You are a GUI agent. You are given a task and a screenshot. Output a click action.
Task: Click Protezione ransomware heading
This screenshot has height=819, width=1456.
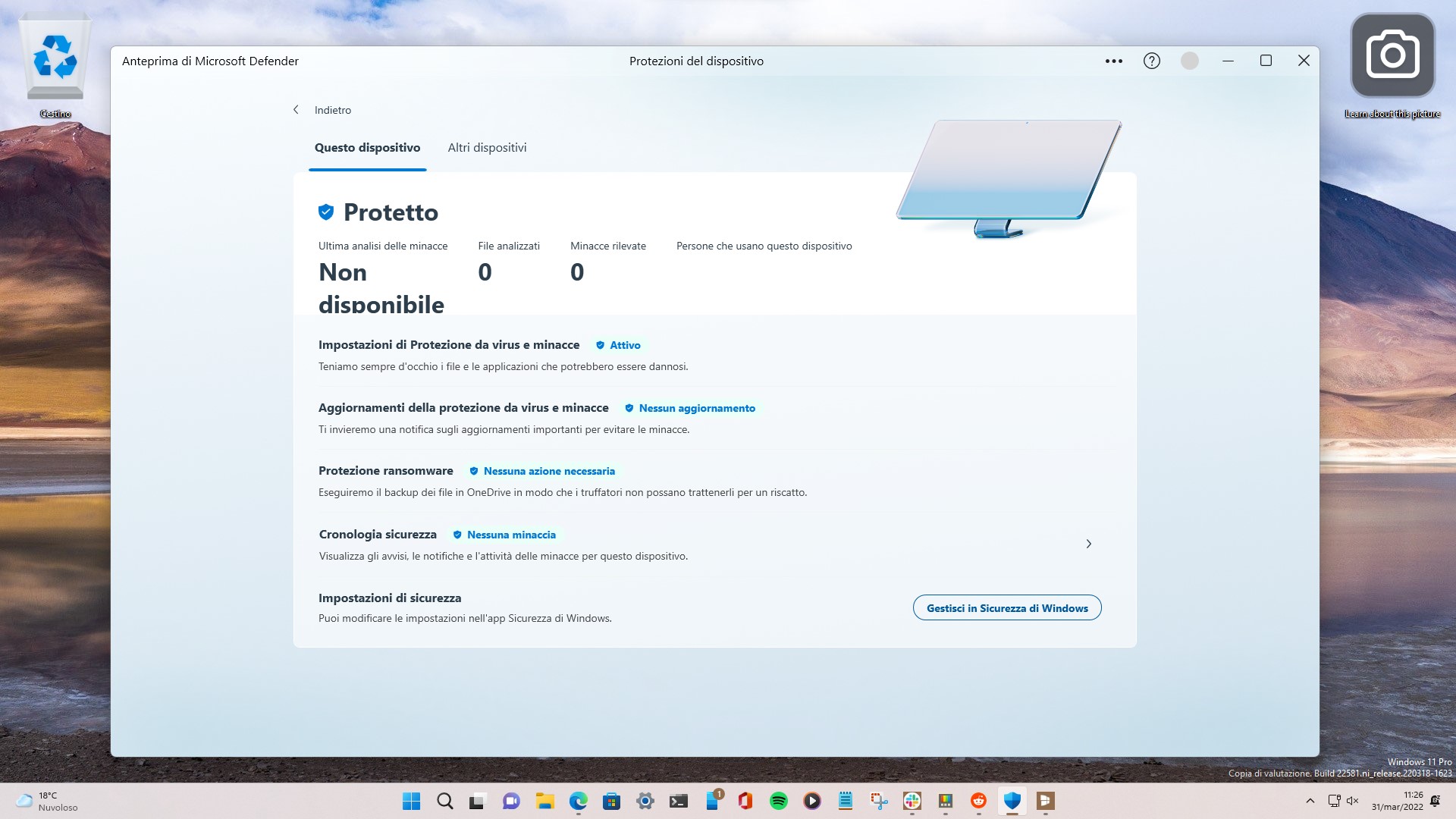pos(386,471)
